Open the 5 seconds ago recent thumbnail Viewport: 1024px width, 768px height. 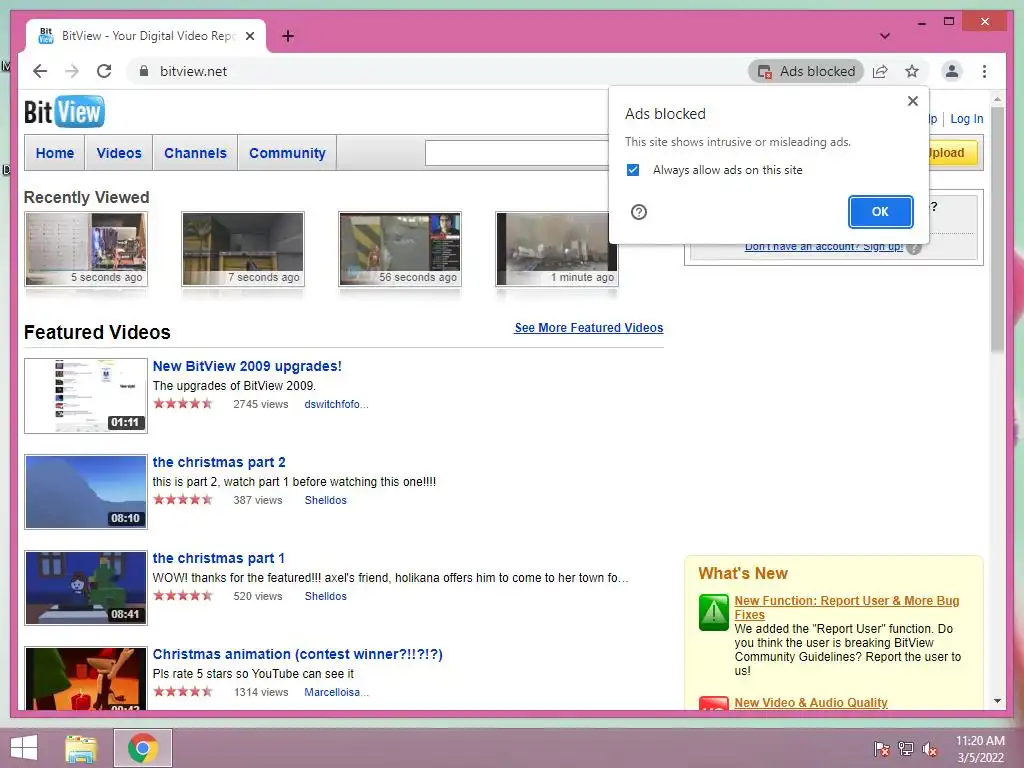click(x=86, y=249)
